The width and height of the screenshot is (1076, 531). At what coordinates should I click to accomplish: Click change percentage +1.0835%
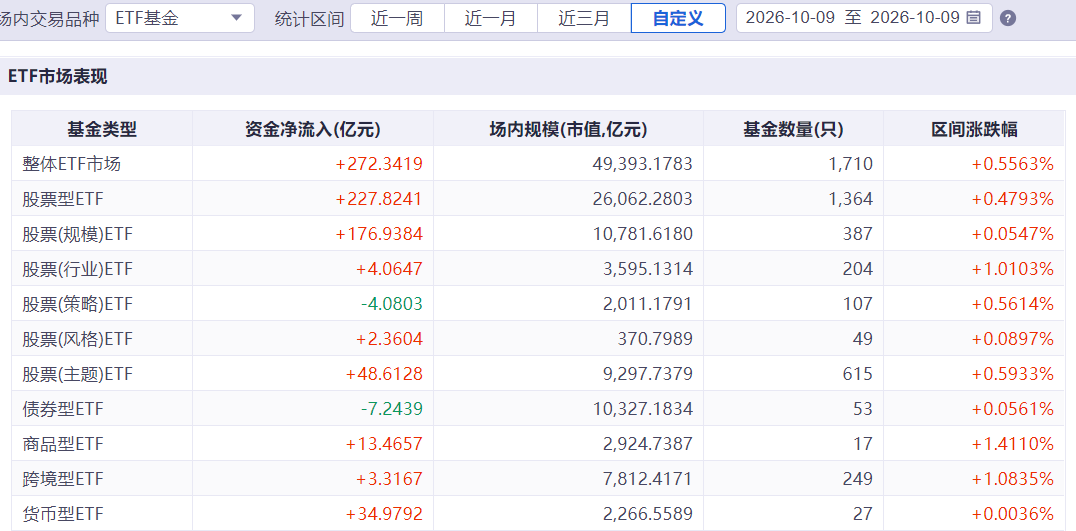[1013, 479]
